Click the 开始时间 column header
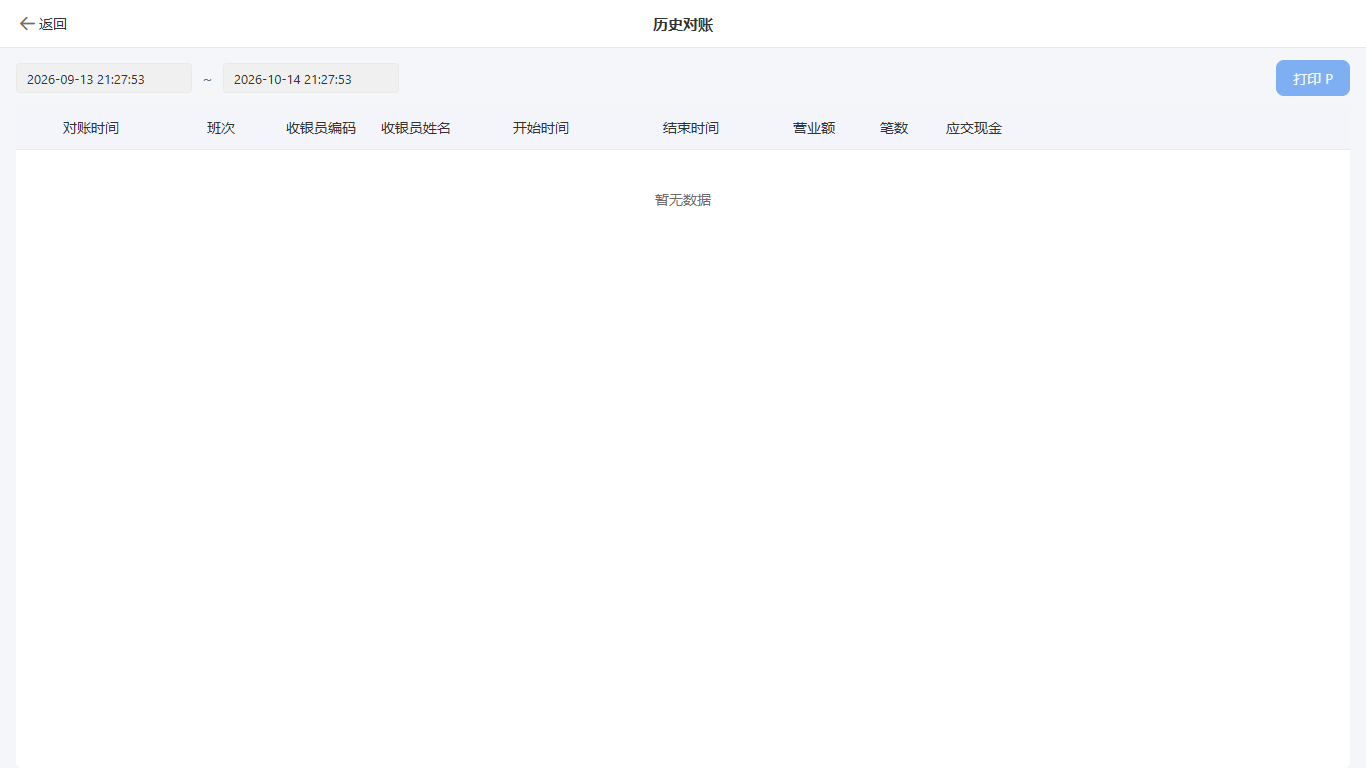This screenshot has width=1366, height=768. [x=541, y=128]
